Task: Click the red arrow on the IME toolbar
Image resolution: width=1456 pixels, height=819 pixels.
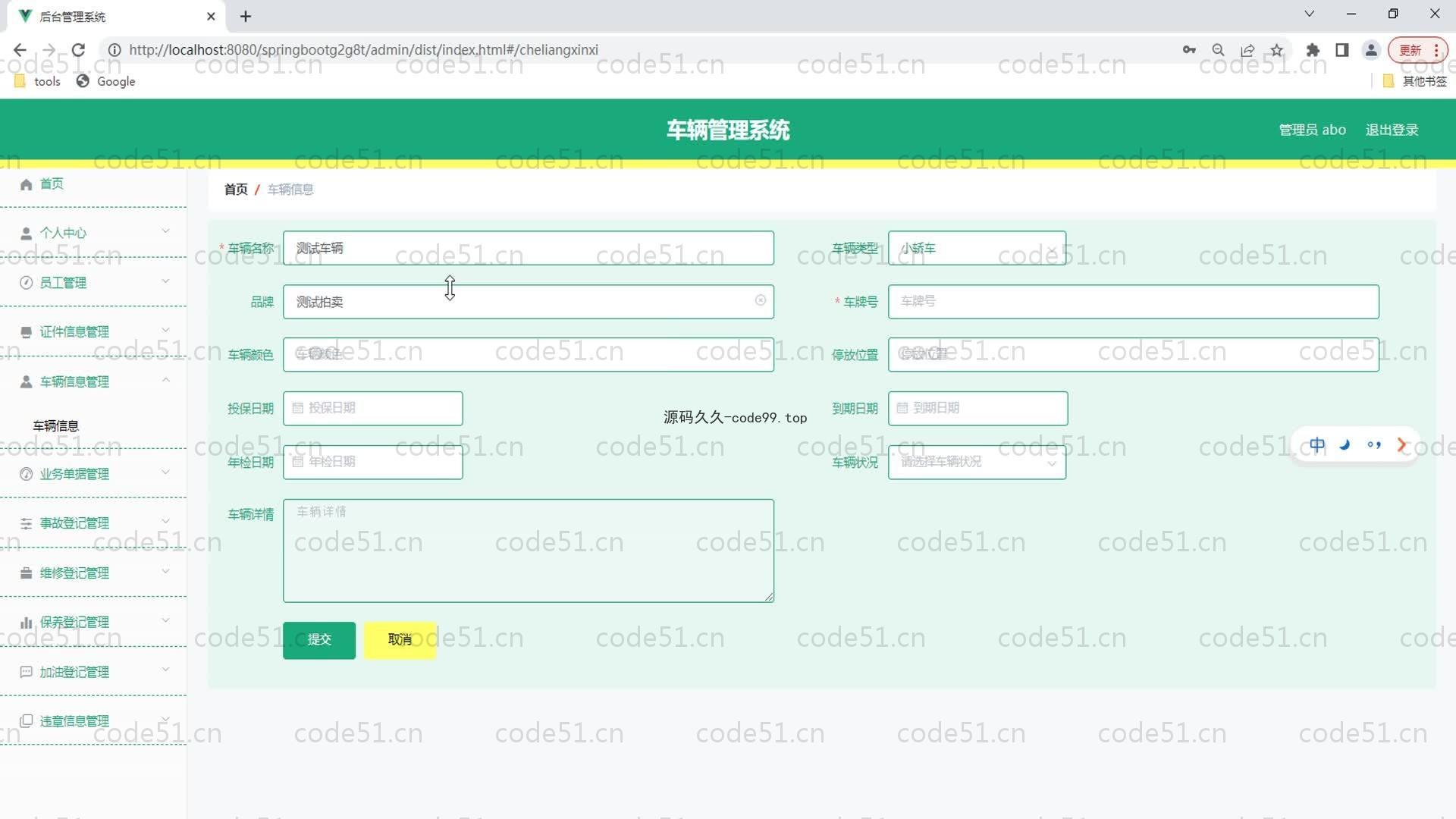Action: pyautogui.click(x=1401, y=445)
